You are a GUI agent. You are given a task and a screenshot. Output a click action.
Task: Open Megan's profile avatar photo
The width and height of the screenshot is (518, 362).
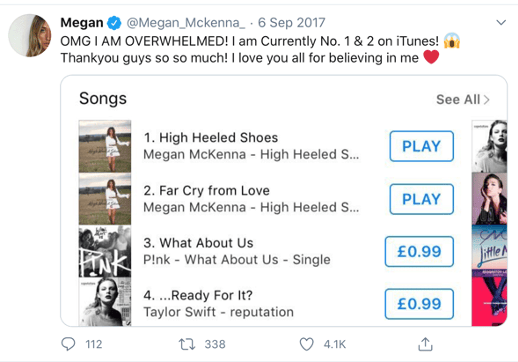point(30,35)
